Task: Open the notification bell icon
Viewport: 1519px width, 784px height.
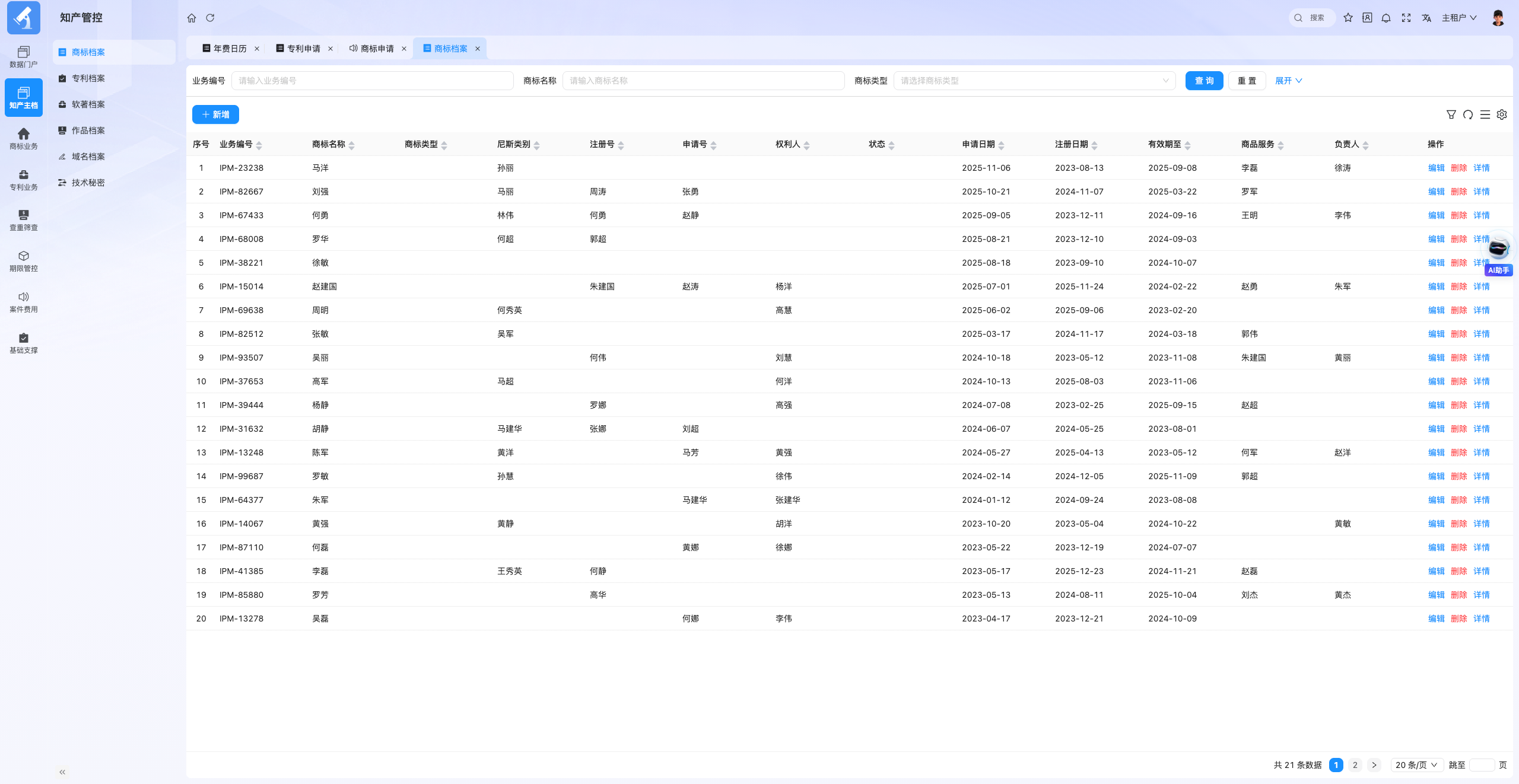Action: click(1386, 18)
